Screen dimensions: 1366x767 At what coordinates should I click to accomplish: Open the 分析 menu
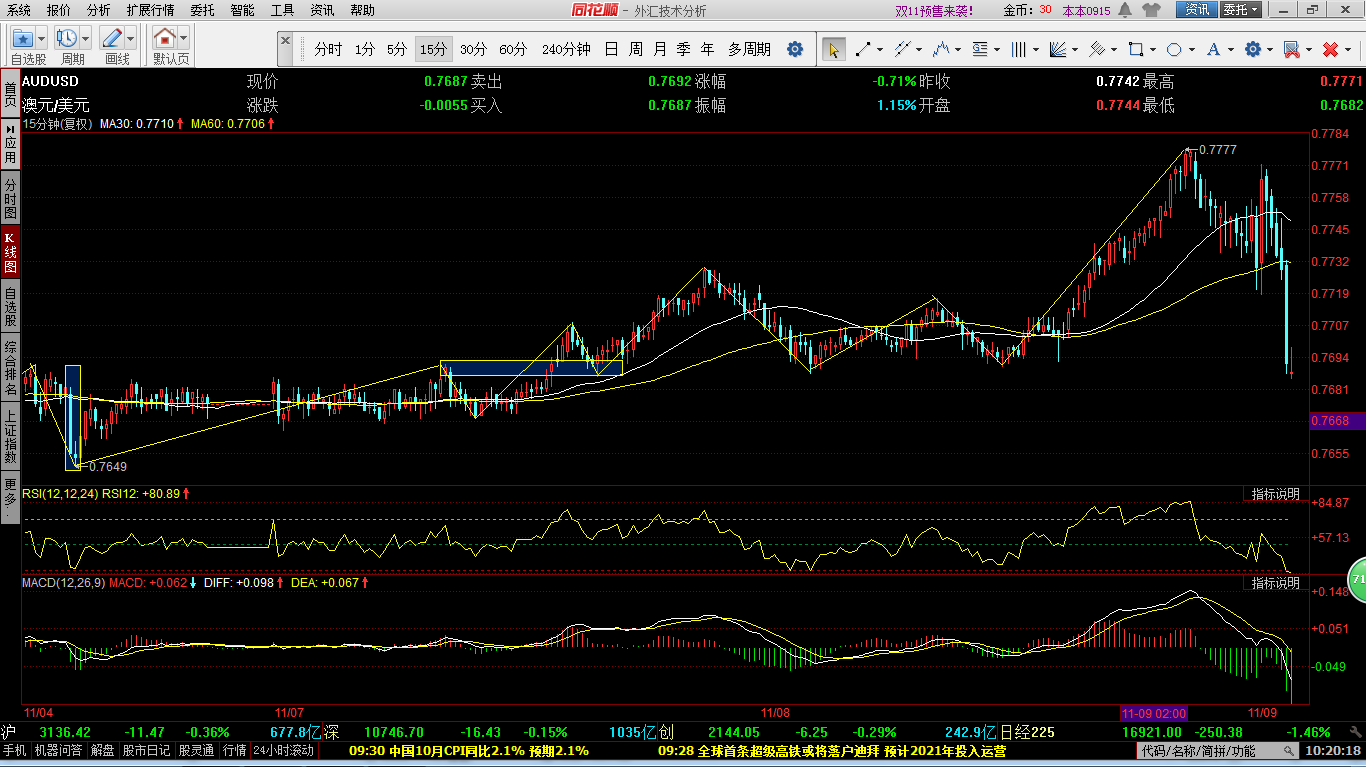98,10
